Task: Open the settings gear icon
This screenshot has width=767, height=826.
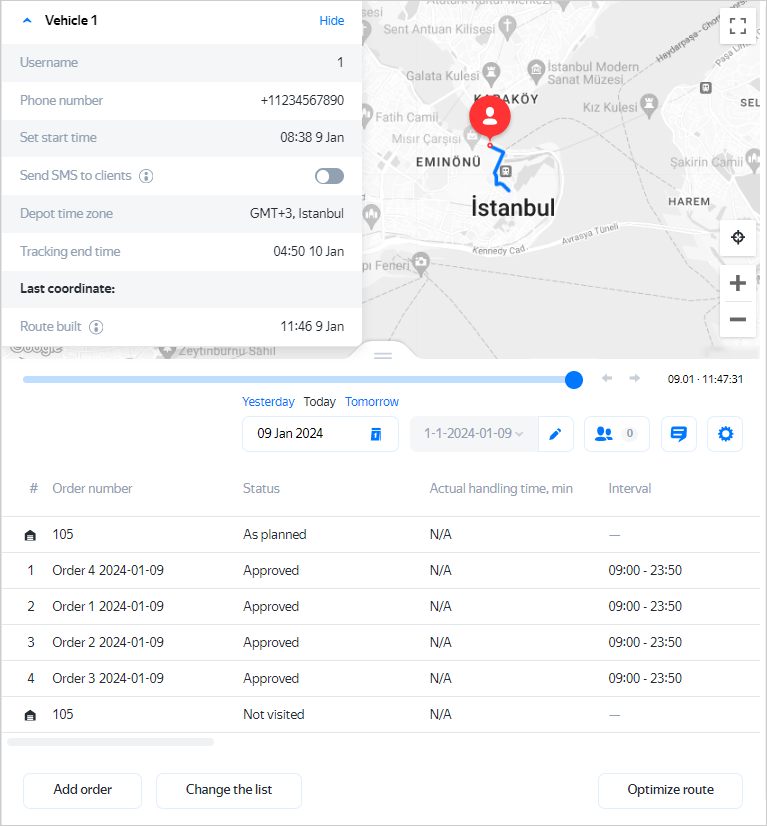Action: (725, 434)
